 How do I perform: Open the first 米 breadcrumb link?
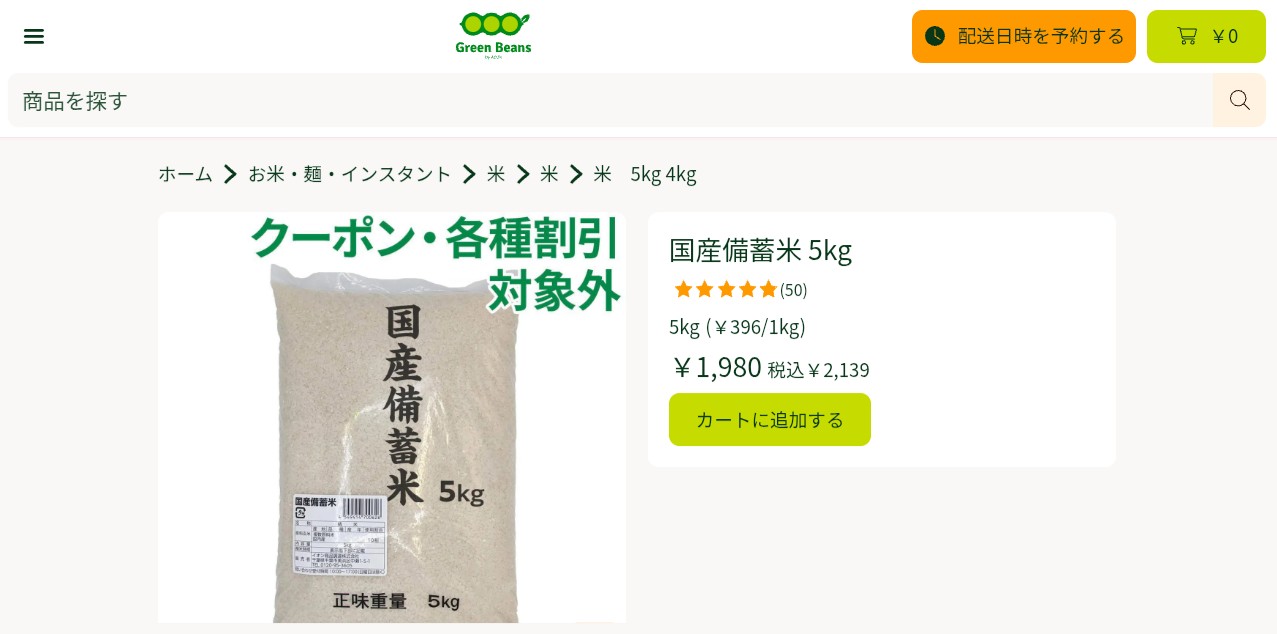coord(496,174)
